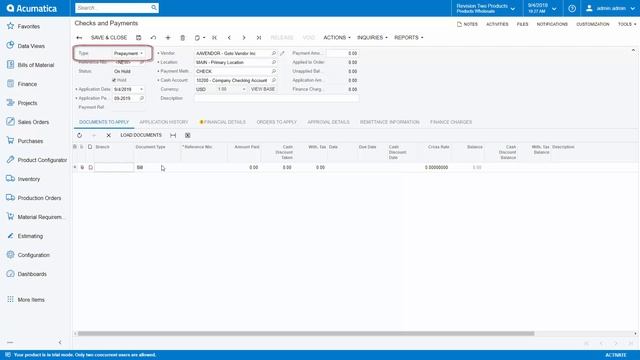The image size is (640, 360).
Task: Open the Notes panel
Action: [467, 24]
